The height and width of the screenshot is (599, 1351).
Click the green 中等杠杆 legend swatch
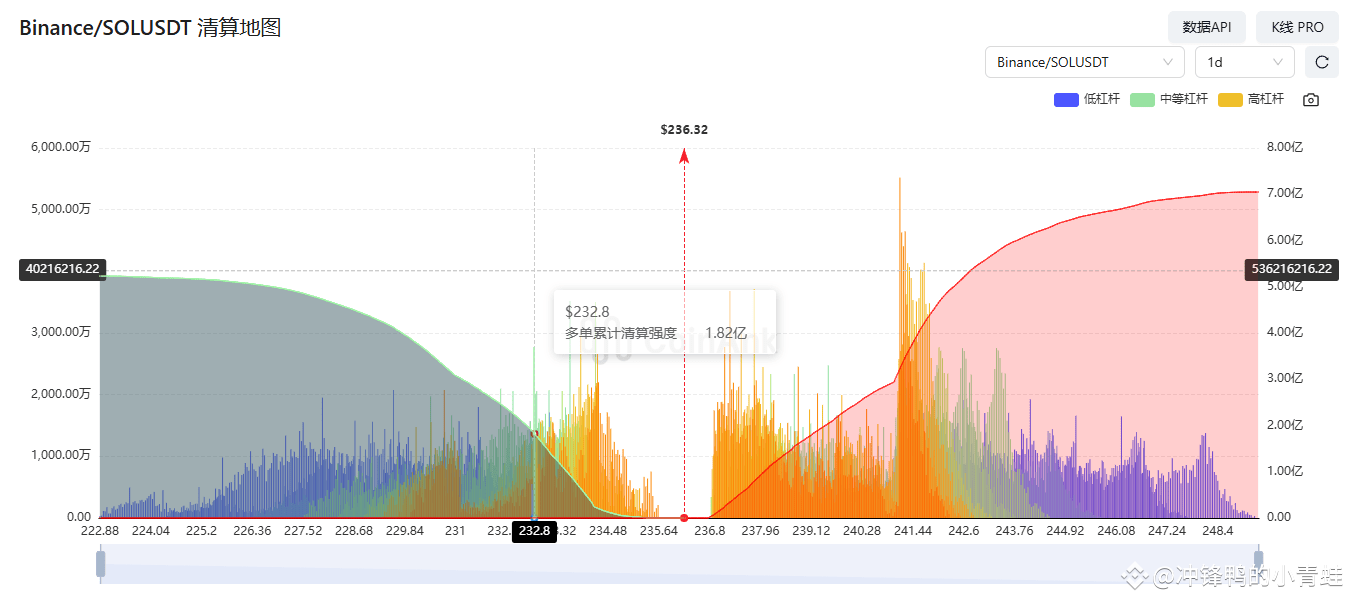click(1142, 99)
